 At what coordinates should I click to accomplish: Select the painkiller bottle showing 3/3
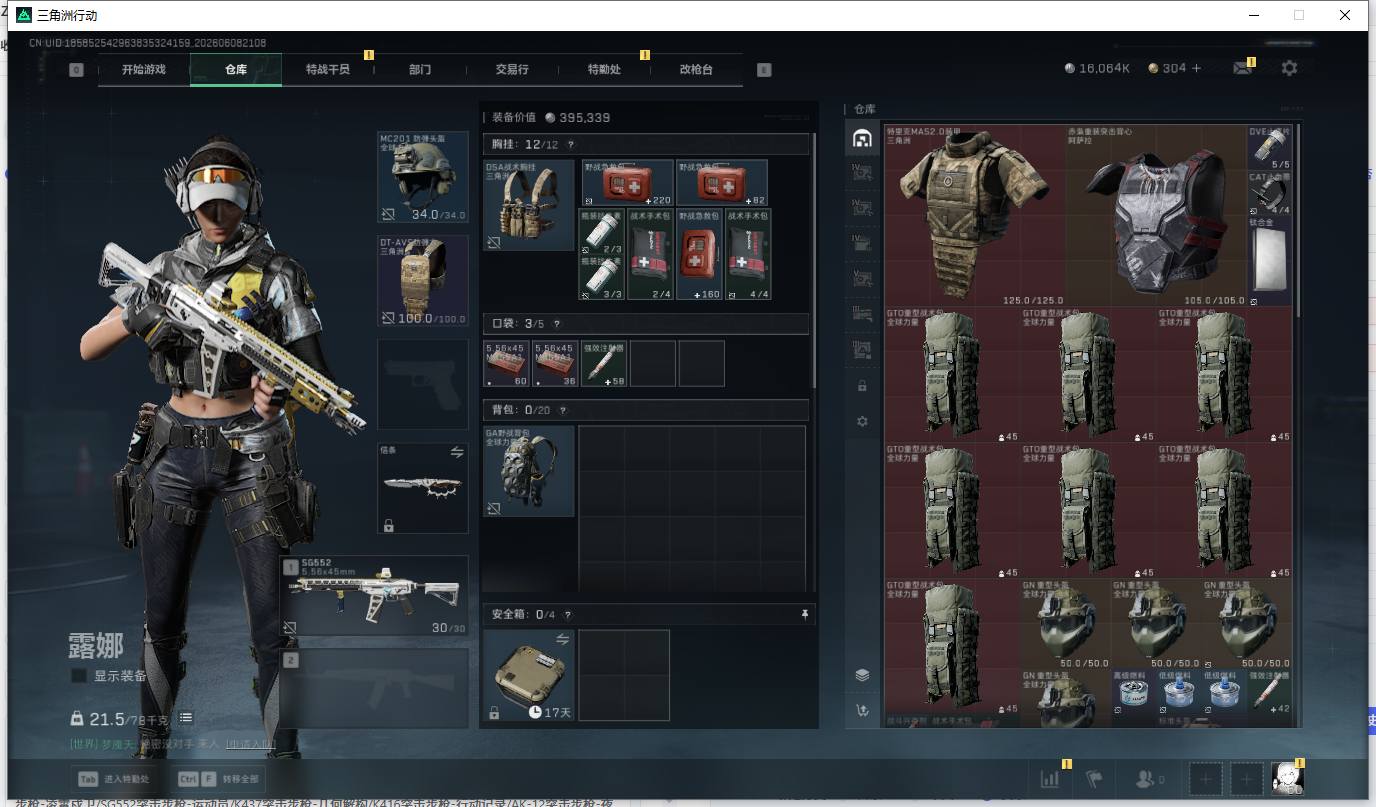point(603,277)
